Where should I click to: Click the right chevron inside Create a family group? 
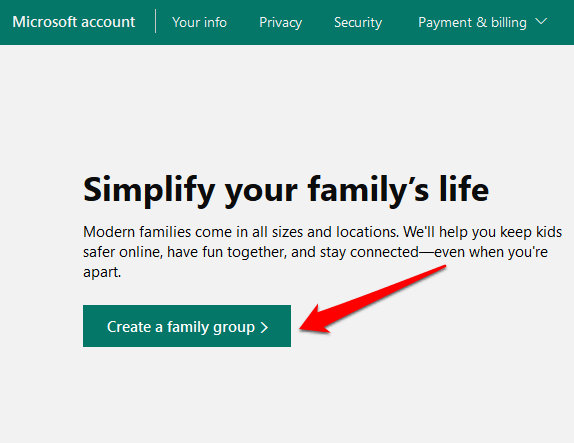point(264,327)
